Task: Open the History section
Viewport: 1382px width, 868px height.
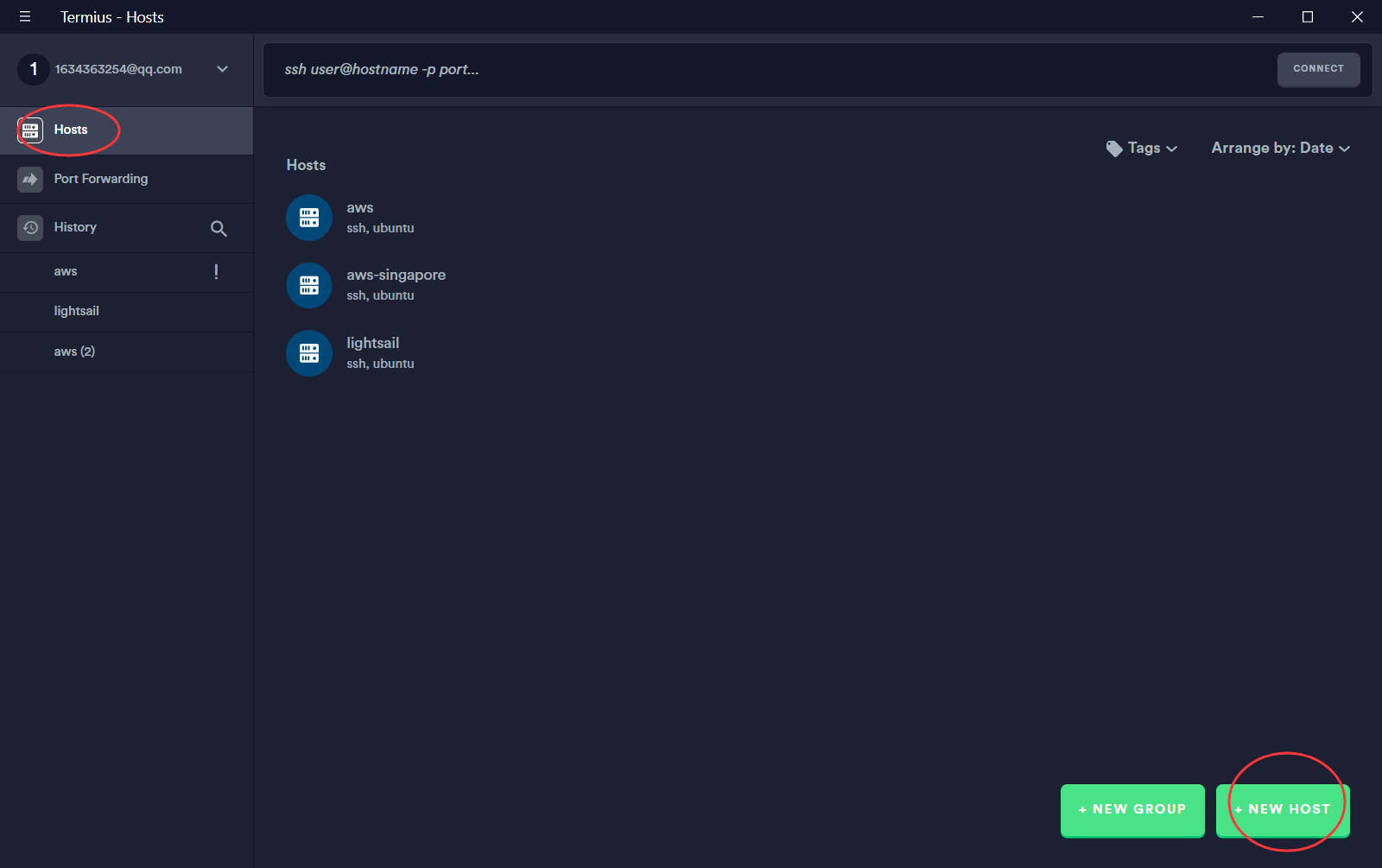Action: tap(75, 227)
